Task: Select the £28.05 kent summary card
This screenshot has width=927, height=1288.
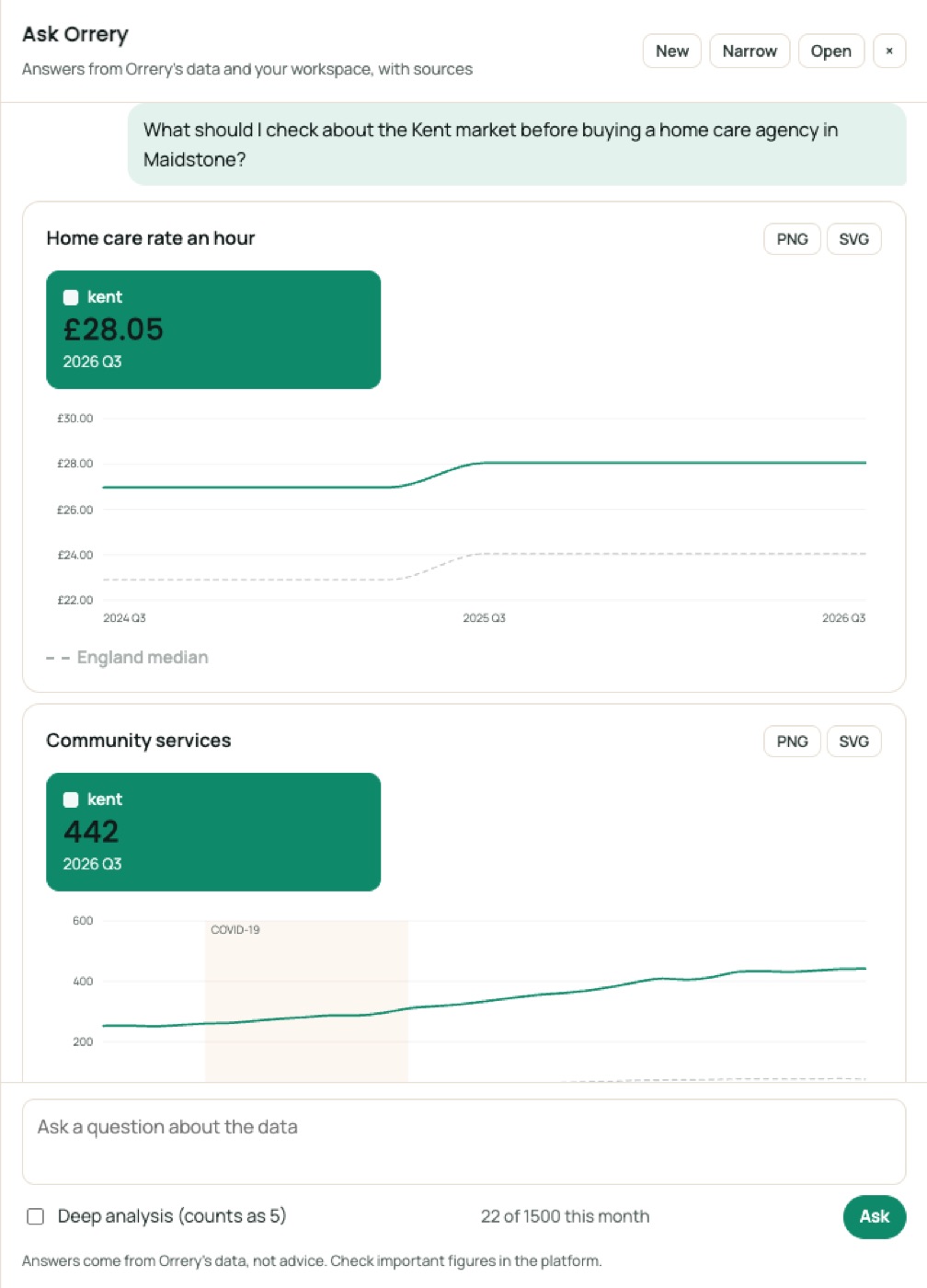Action: (213, 329)
